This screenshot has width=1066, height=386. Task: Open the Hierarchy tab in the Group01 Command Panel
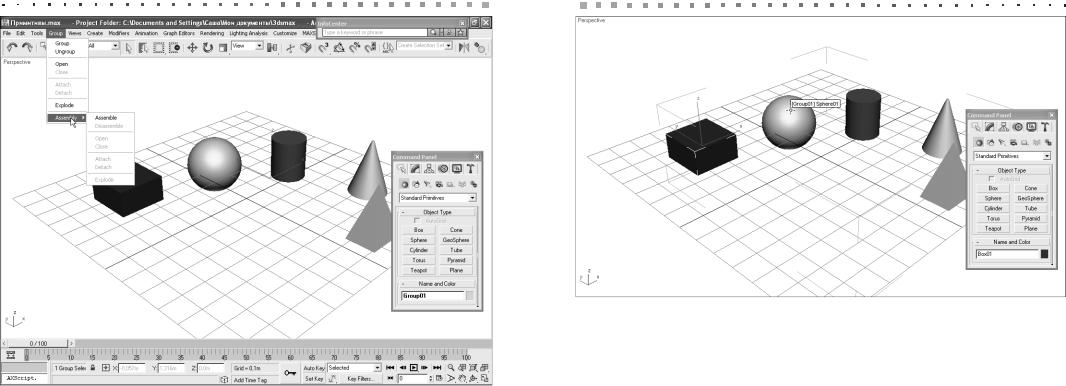click(x=429, y=169)
